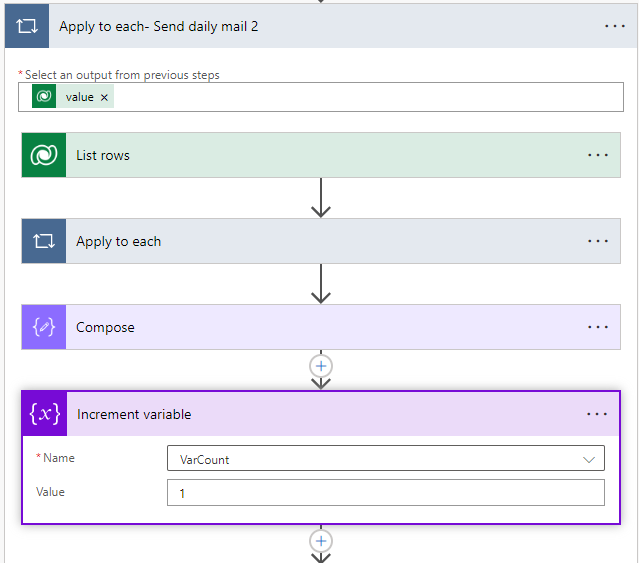This screenshot has width=639, height=563.
Task: Add a step via plus below Increment variable
Action: point(321,541)
